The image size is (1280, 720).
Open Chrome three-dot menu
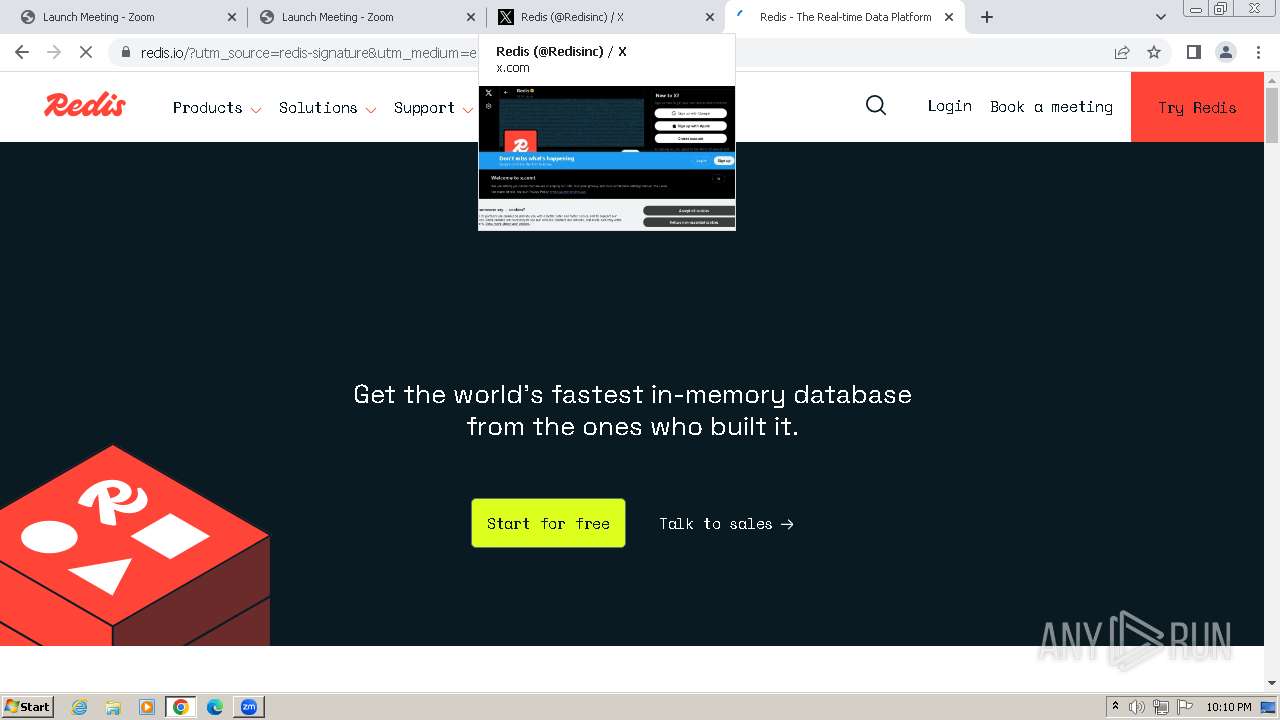[1258, 52]
